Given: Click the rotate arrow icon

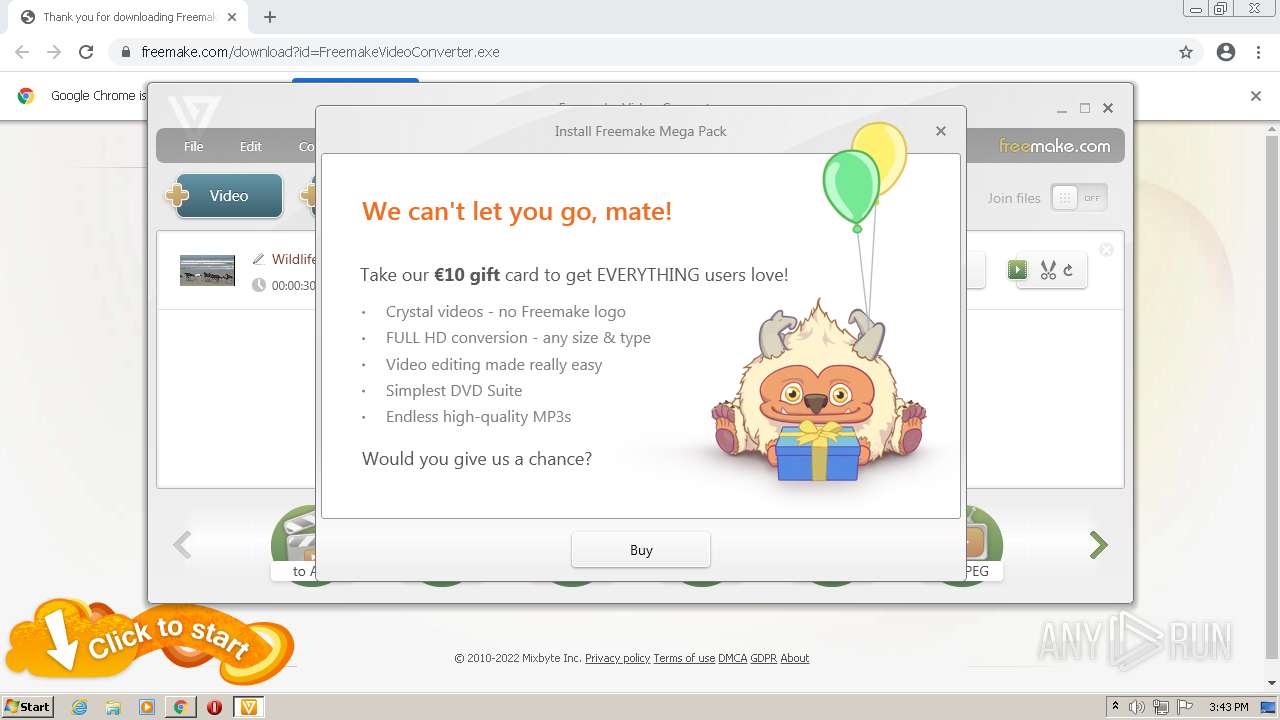Looking at the screenshot, I should 1069,270.
